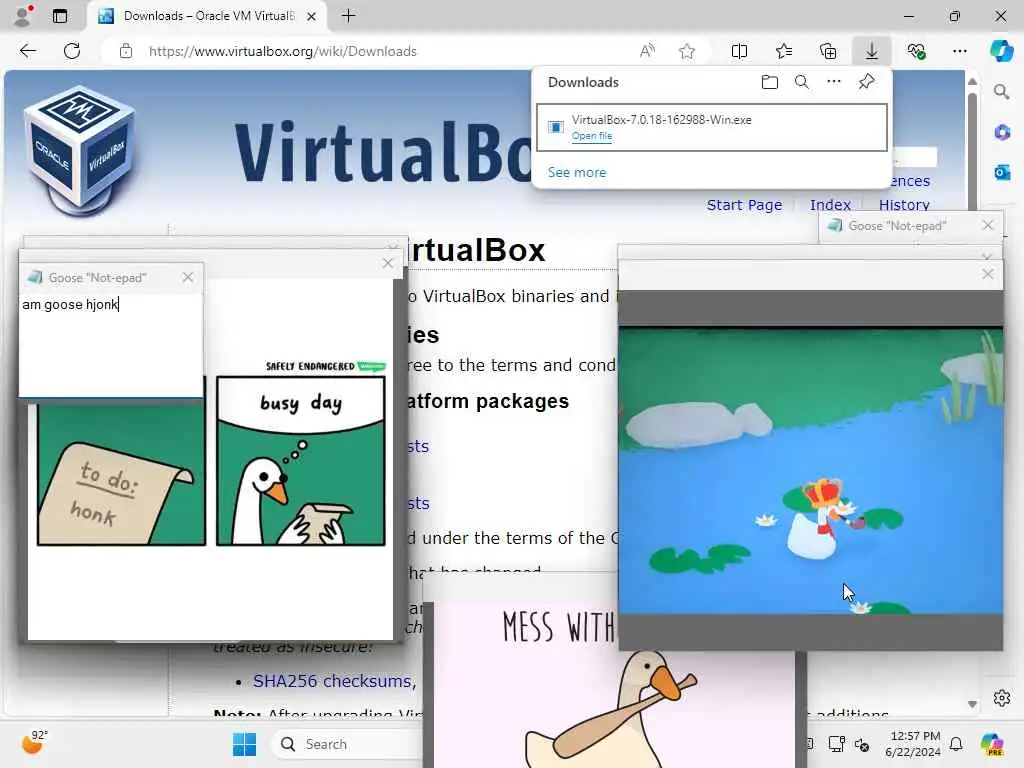Open the weather widget showing 92°
The image size is (1024, 768).
pyautogui.click(x=33, y=743)
